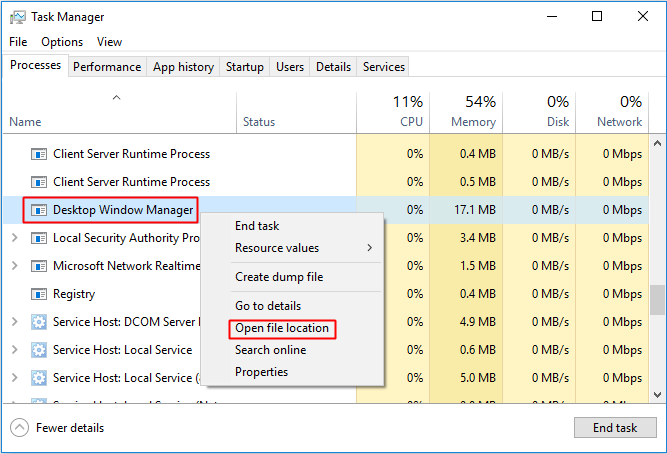Open the Options menu
The height and width of the screenshot is (454, 667).
(62, 42)
